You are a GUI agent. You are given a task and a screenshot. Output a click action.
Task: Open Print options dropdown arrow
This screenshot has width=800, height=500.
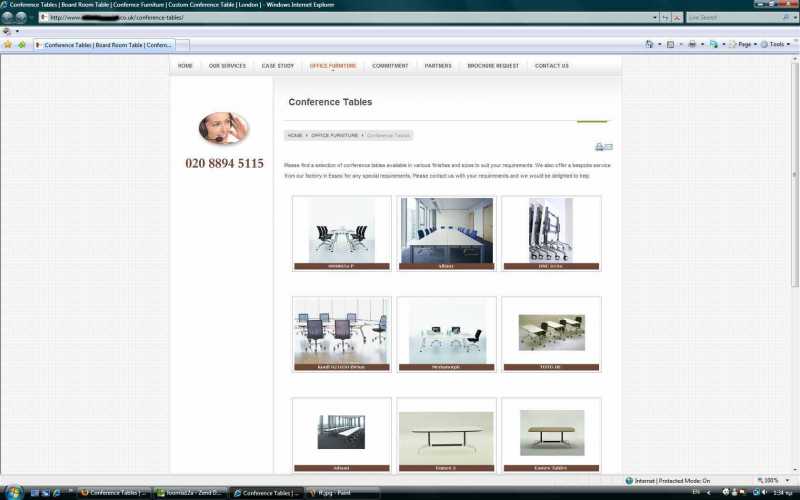pyautogui.click(x=702, y=44)
